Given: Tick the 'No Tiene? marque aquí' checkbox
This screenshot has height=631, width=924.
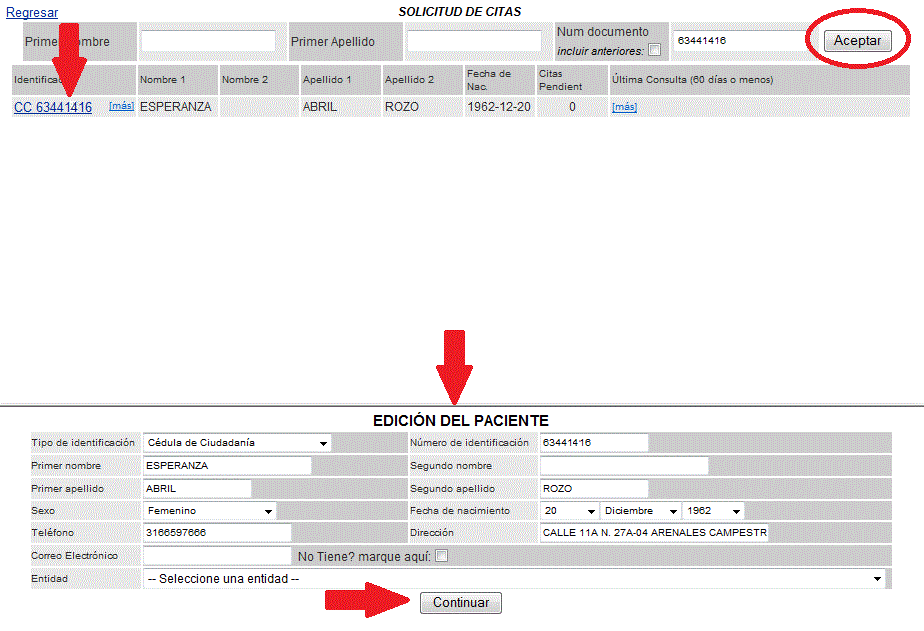Looking at the screenshot, I should click(x=441, y=556).
